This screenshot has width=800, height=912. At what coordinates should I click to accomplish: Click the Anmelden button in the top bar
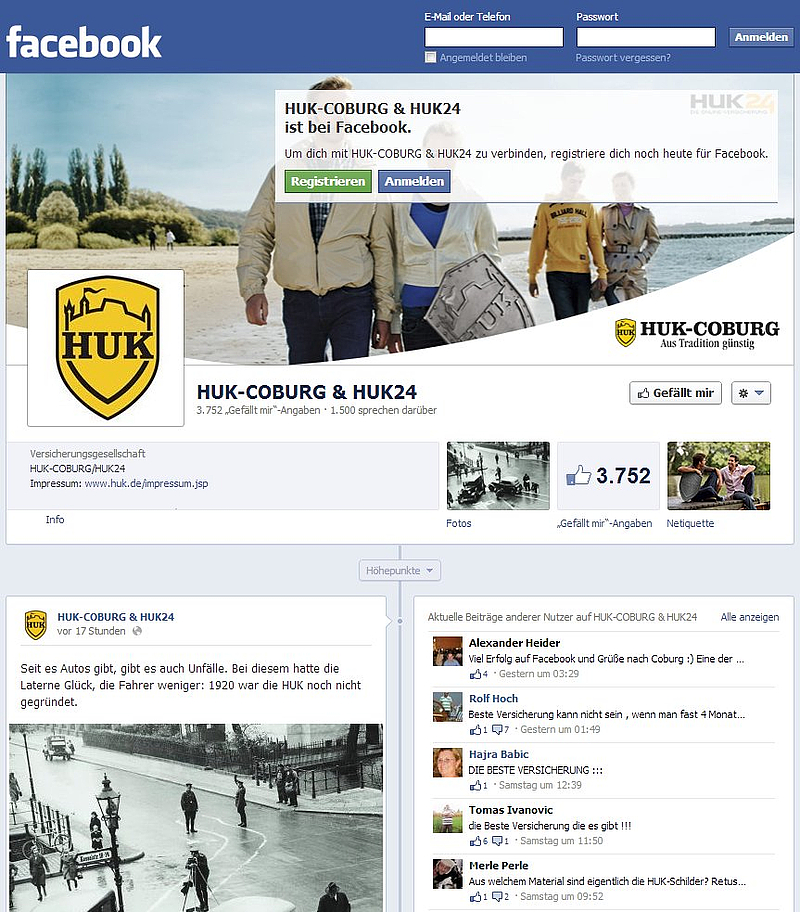[x=761, y=37]
